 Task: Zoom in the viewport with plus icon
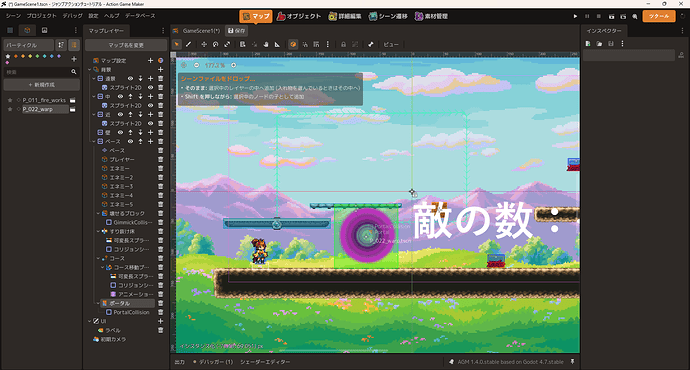[234, 65]
